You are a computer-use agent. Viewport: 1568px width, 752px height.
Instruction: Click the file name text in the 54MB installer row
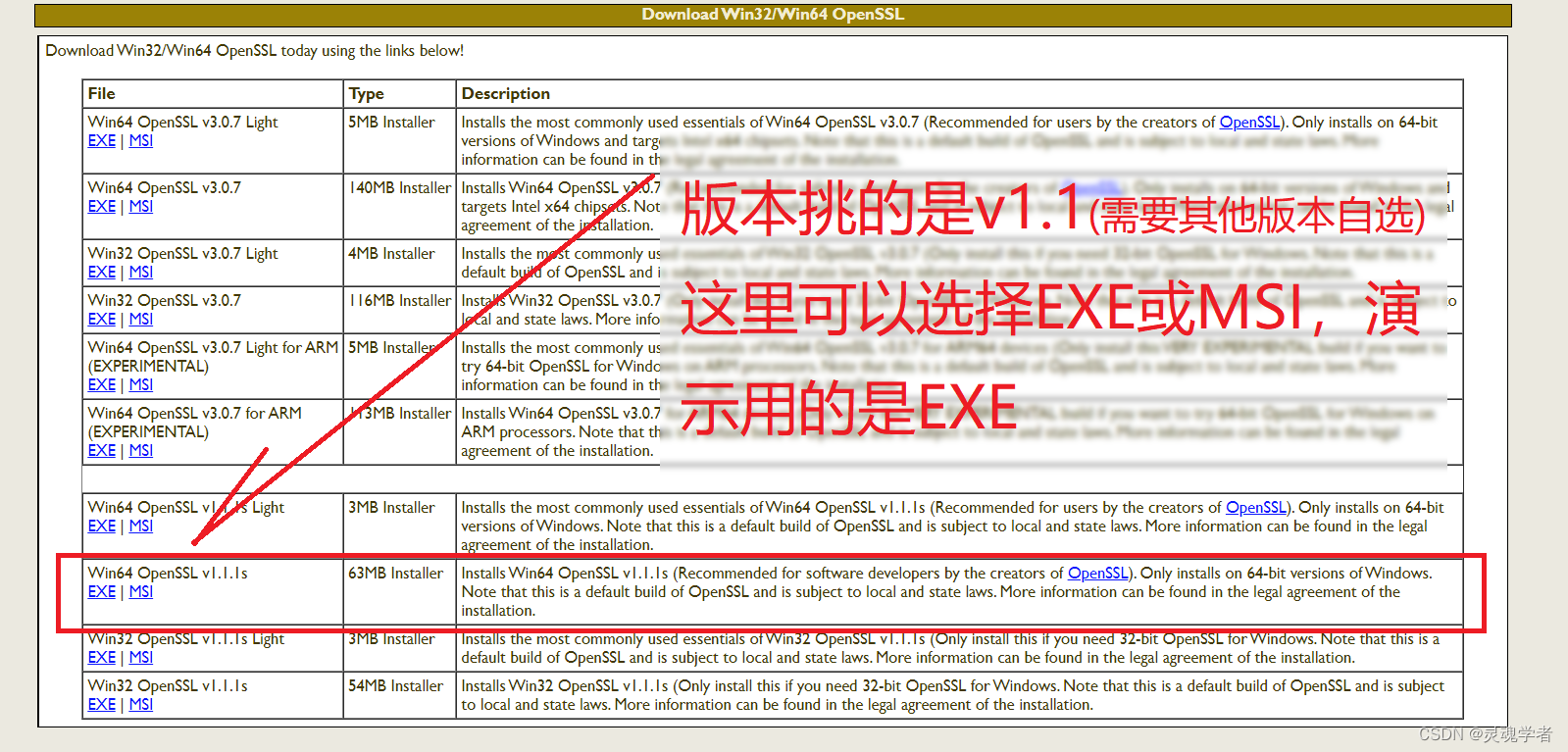point(168,686)
